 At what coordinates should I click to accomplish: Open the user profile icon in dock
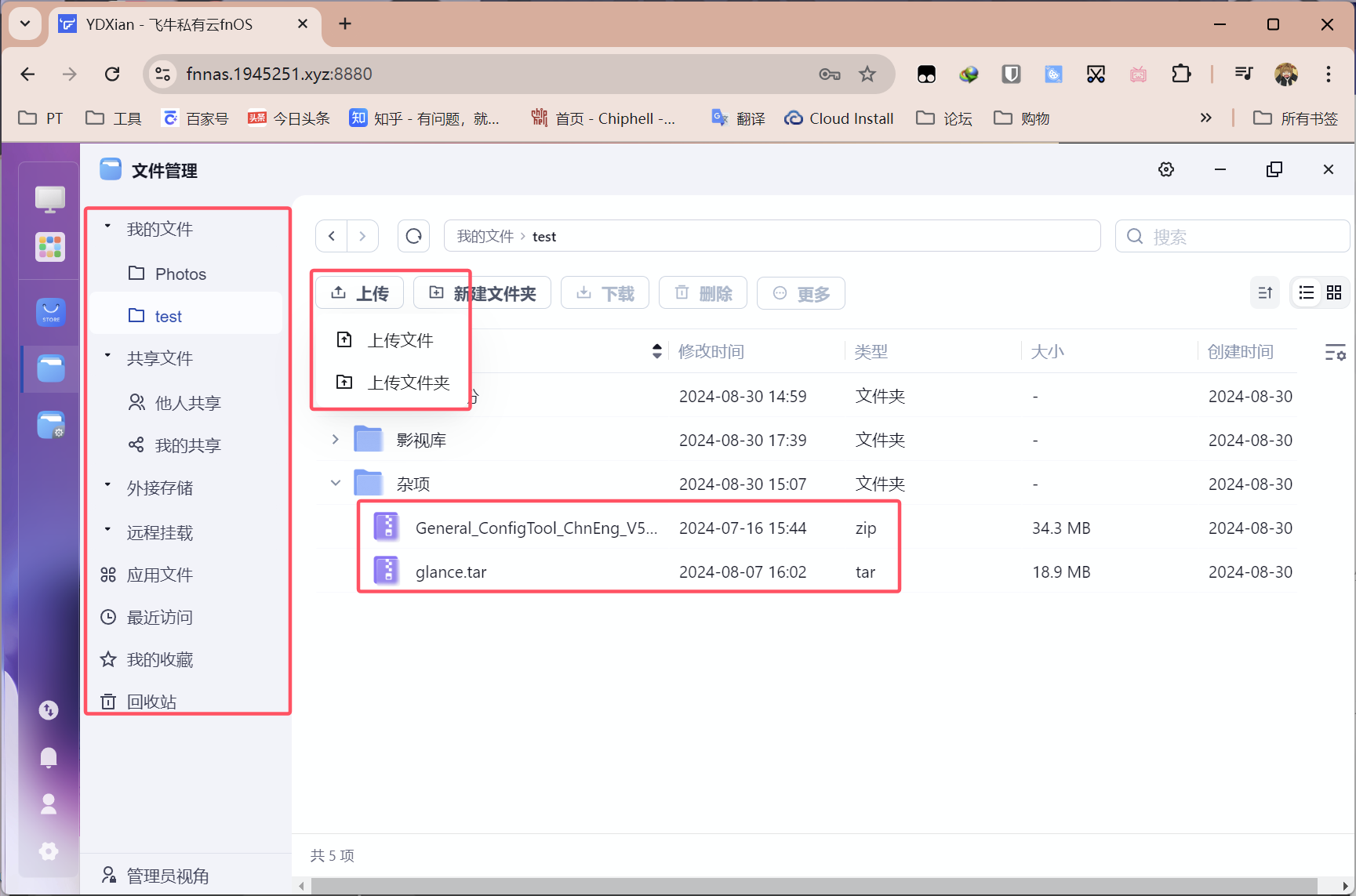point(49,804)
